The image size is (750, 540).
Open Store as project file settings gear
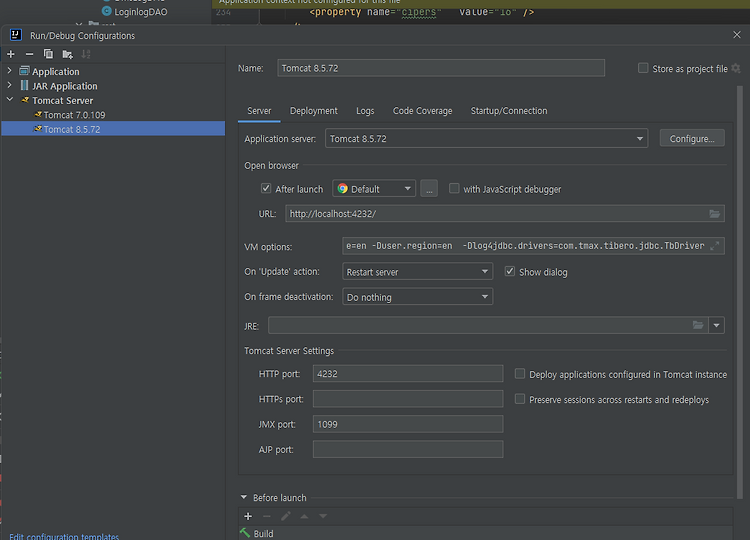tap(736, 68)
